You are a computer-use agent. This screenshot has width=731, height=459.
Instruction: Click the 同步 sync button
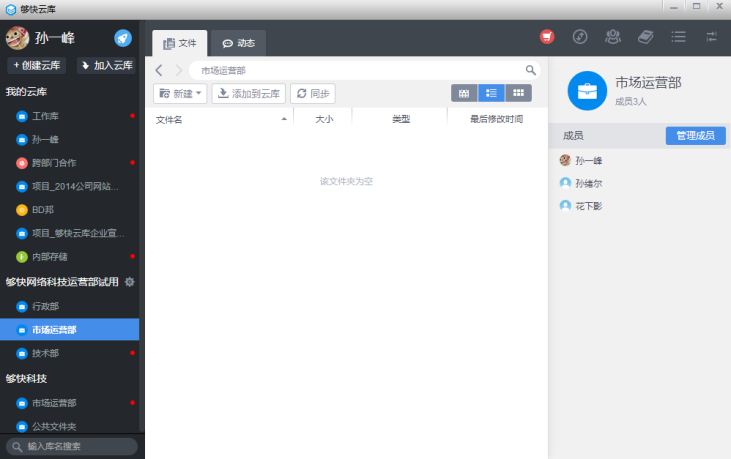coord(313,94)
